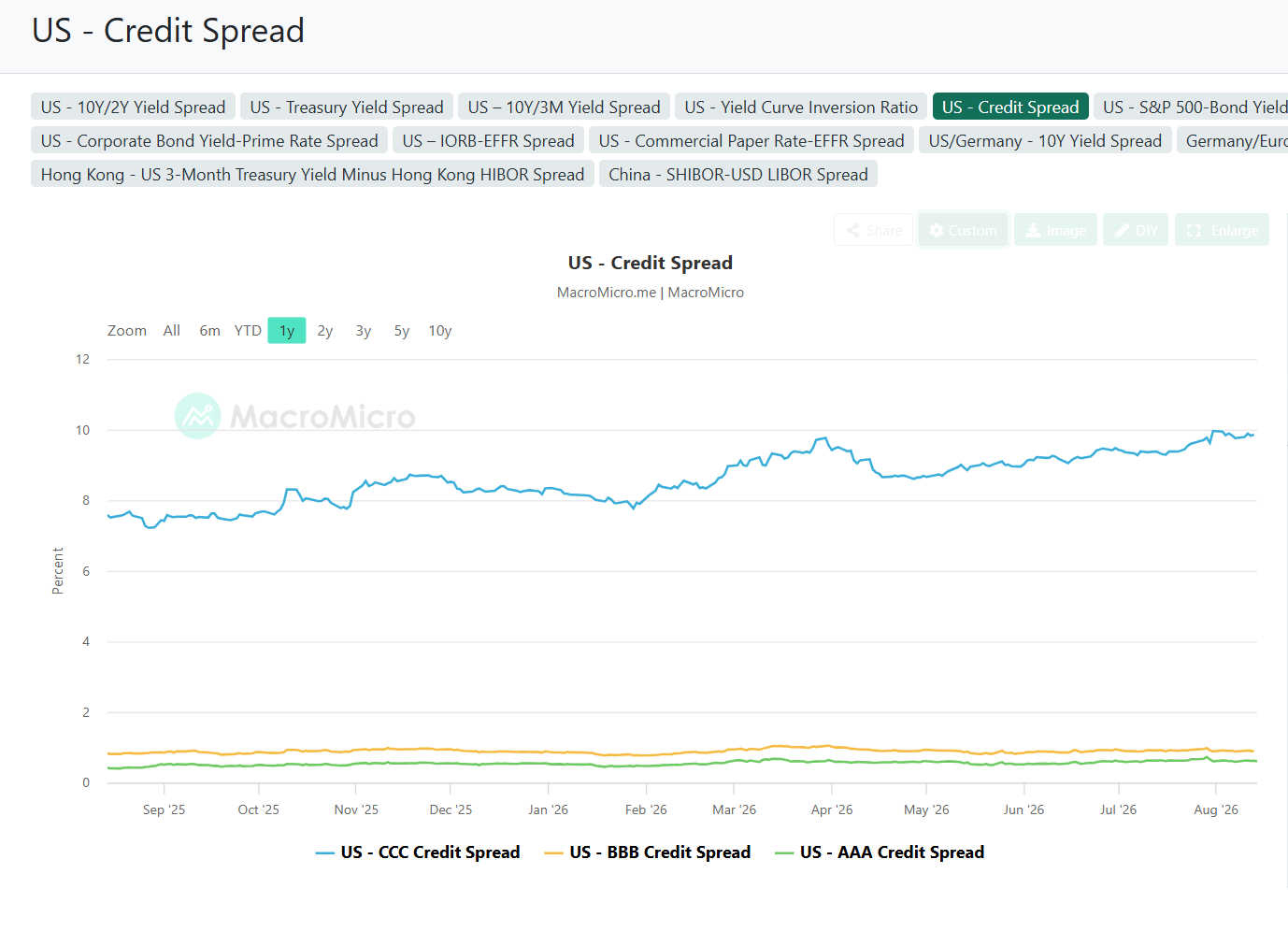The width and height of the screenshot is (1288, 931).
Task: Go to China - SHIBOR-USD LIBOR Spread
Action: [x=738, y=174]
